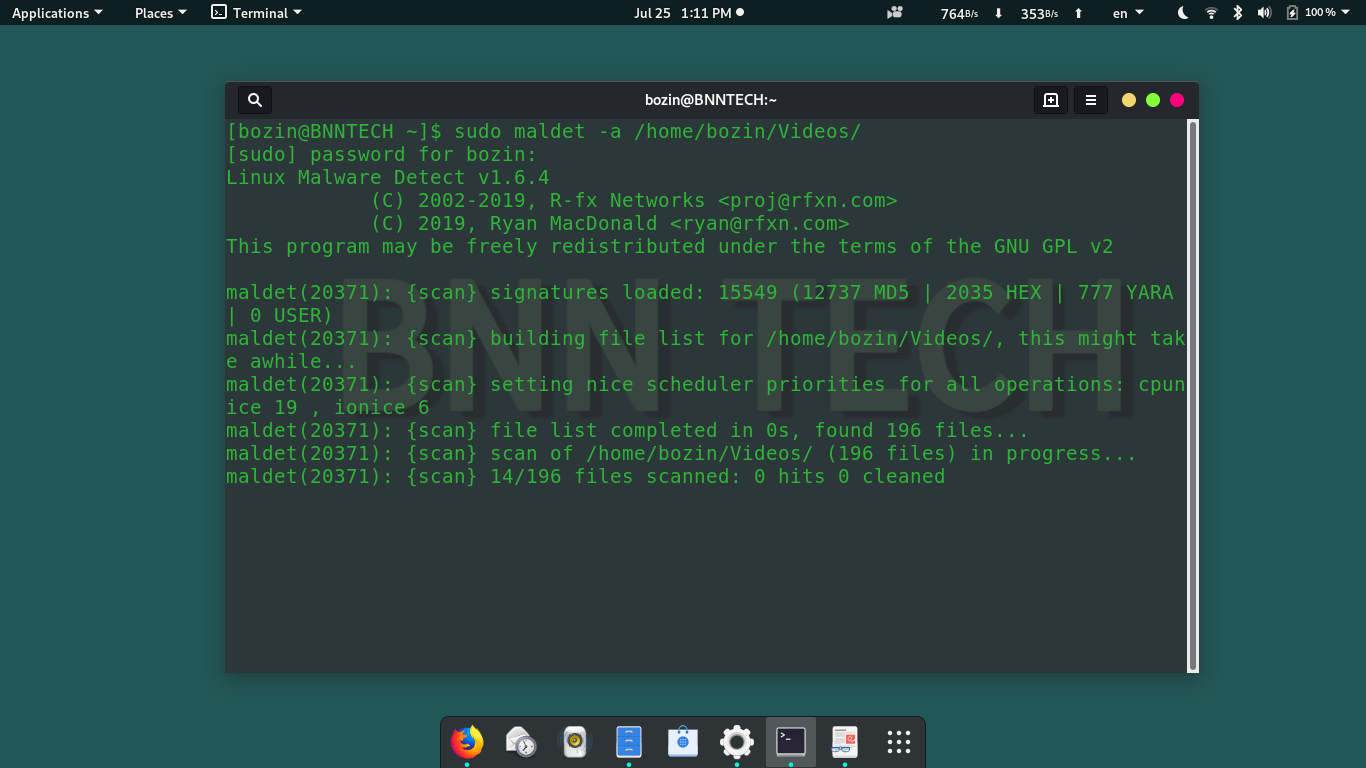Select the Terminal icon in the dock

click(x=790, y=742)
